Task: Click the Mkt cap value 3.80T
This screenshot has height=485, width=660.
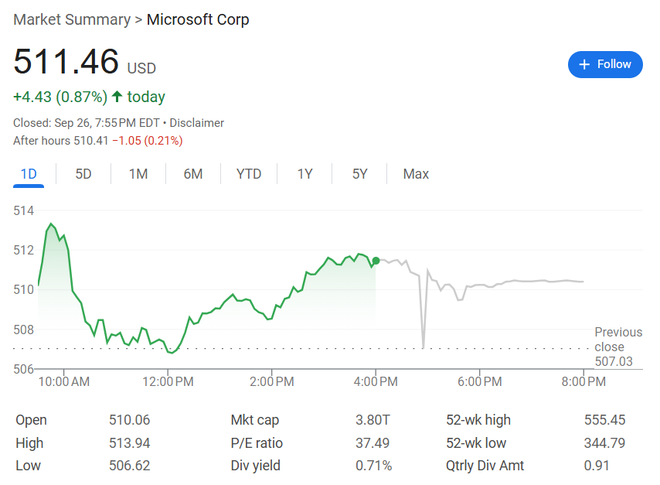Action: (373, 420)
